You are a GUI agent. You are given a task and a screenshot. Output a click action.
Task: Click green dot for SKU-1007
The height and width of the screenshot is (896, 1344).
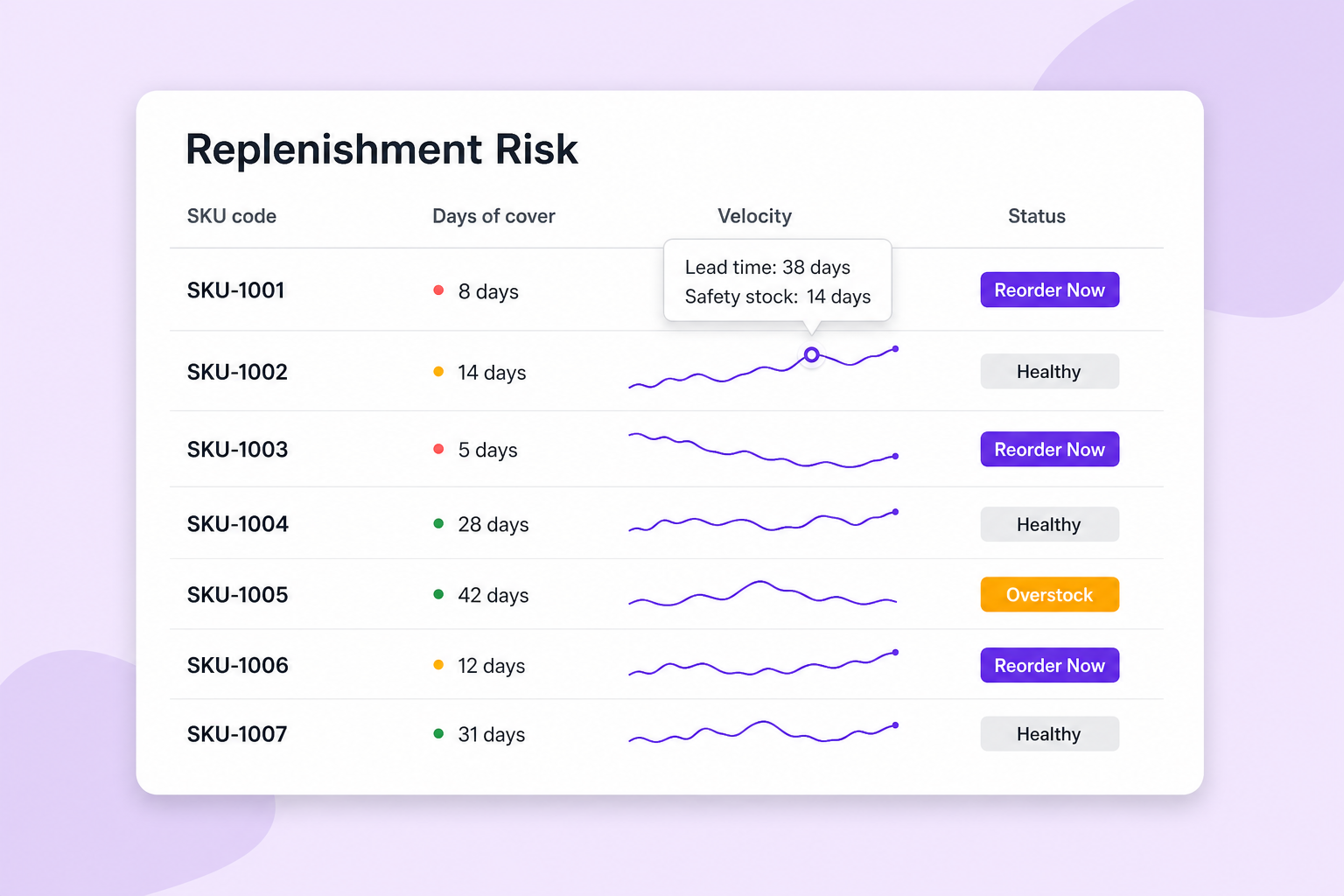pos(438,733)
